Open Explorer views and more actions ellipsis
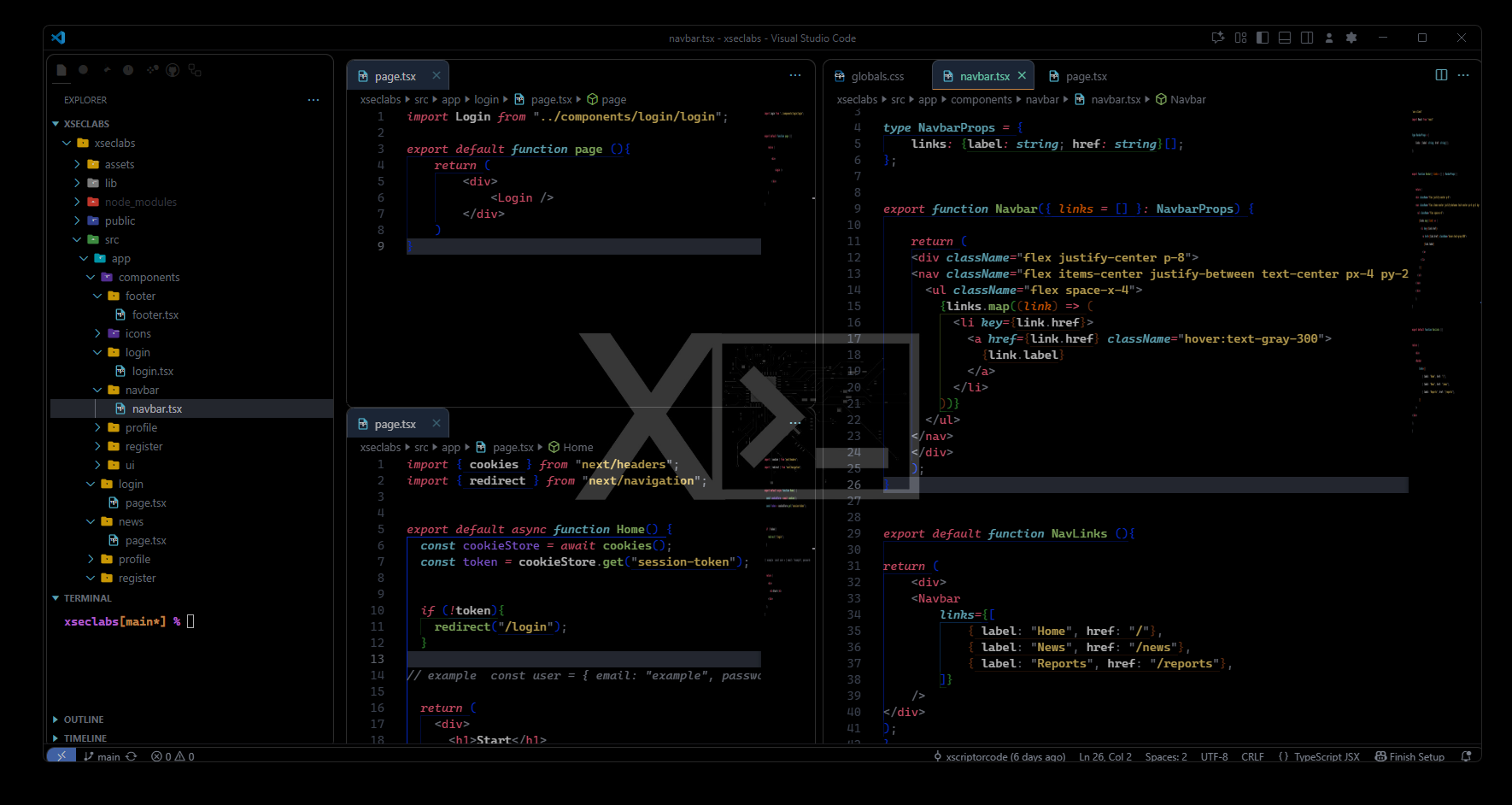Viewport: 1512px width, 805px height. point(314,100)
